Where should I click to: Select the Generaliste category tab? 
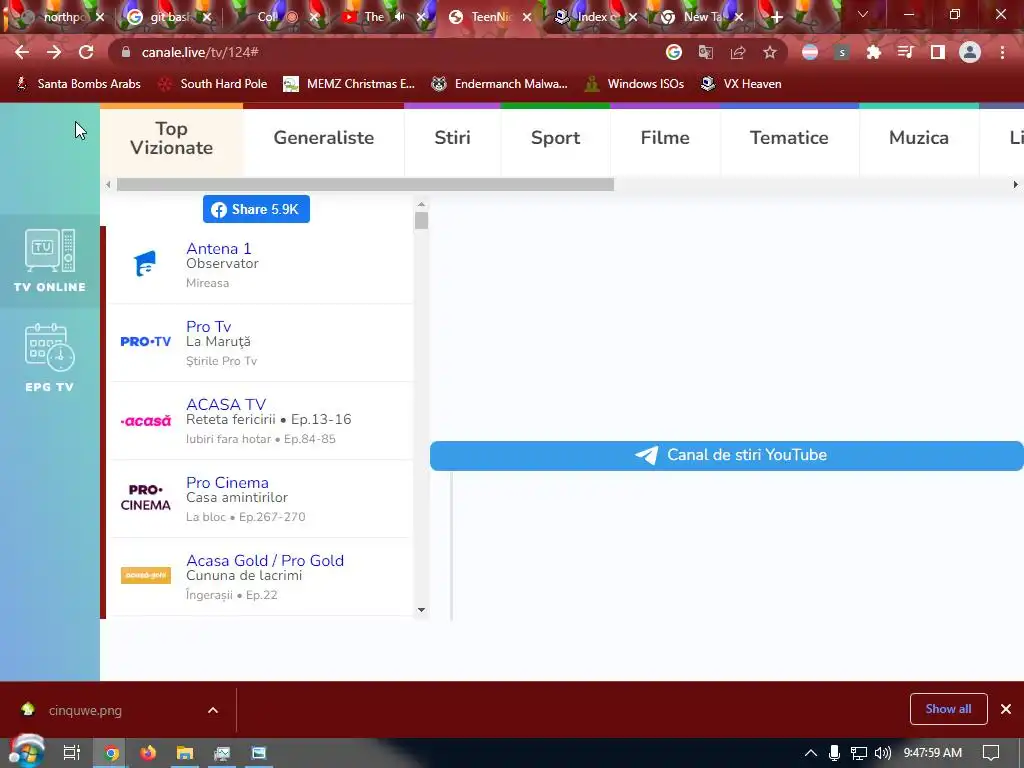click(324, 138)
